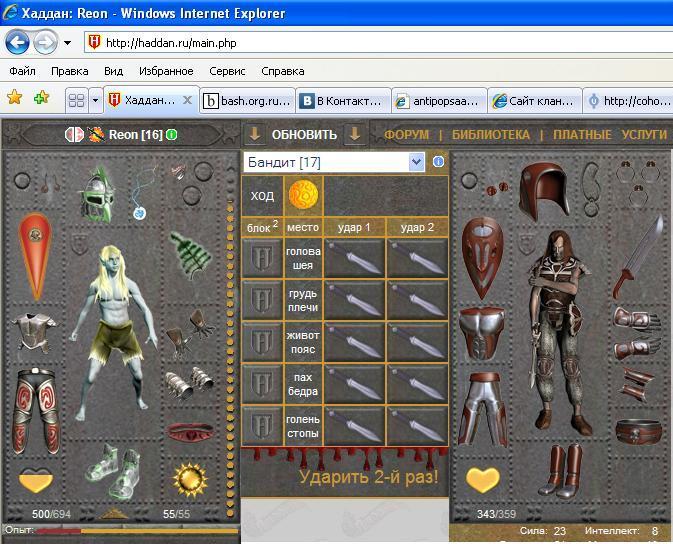Click the bandit's red hood helmet
The image size is (673, 544).
(544, 191)
